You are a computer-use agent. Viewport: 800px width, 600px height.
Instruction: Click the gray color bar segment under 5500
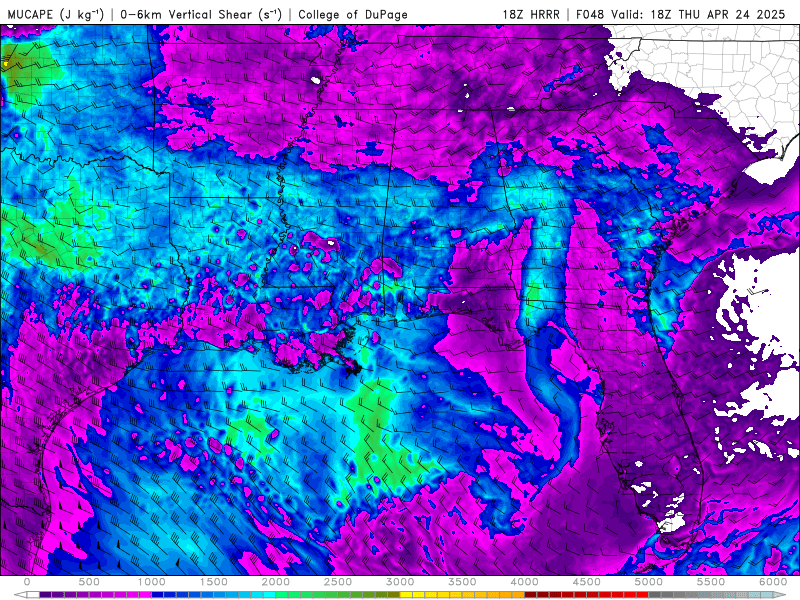click(717, 595)
